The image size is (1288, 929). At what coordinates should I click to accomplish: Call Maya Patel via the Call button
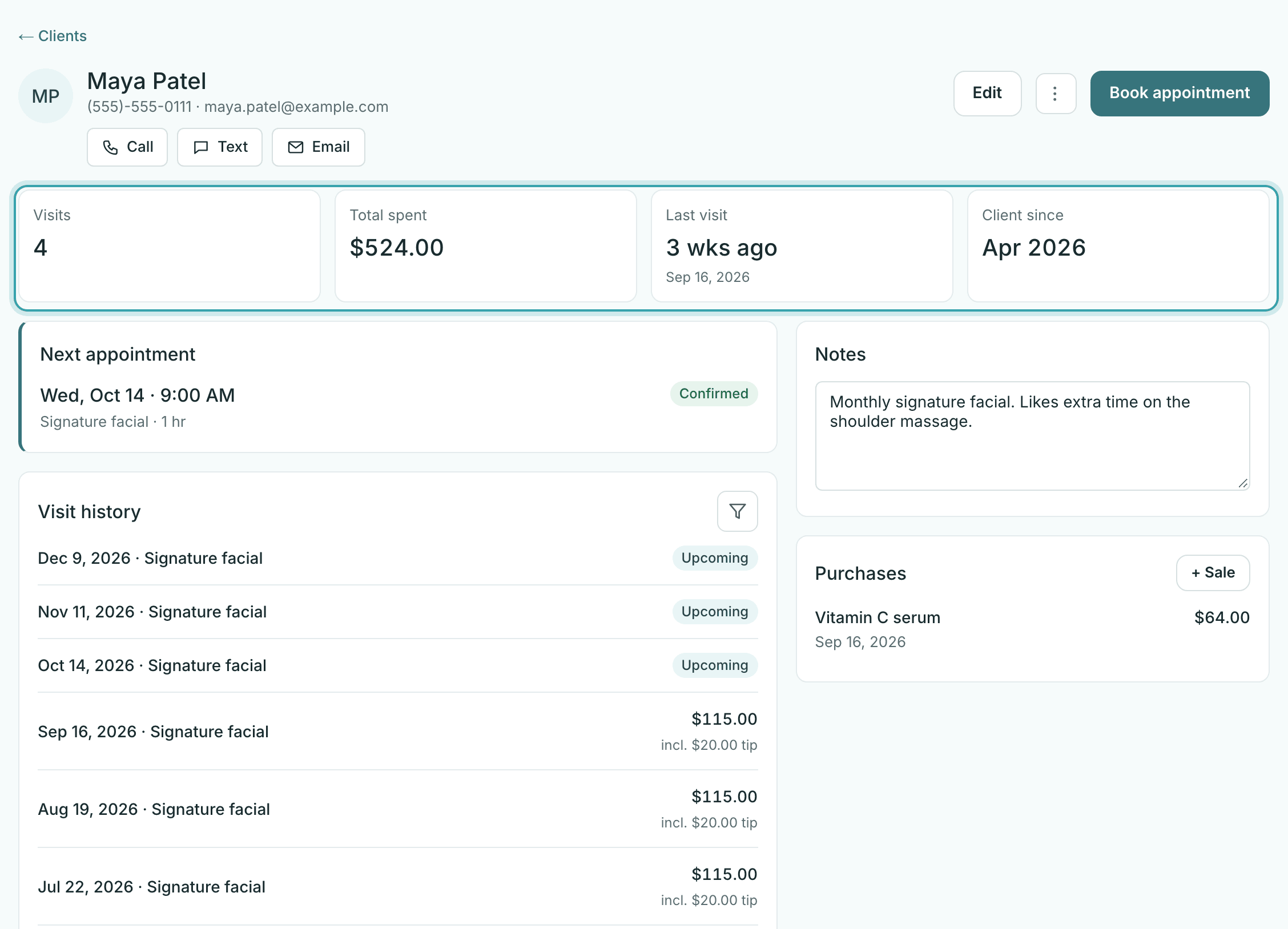point(127,147)
